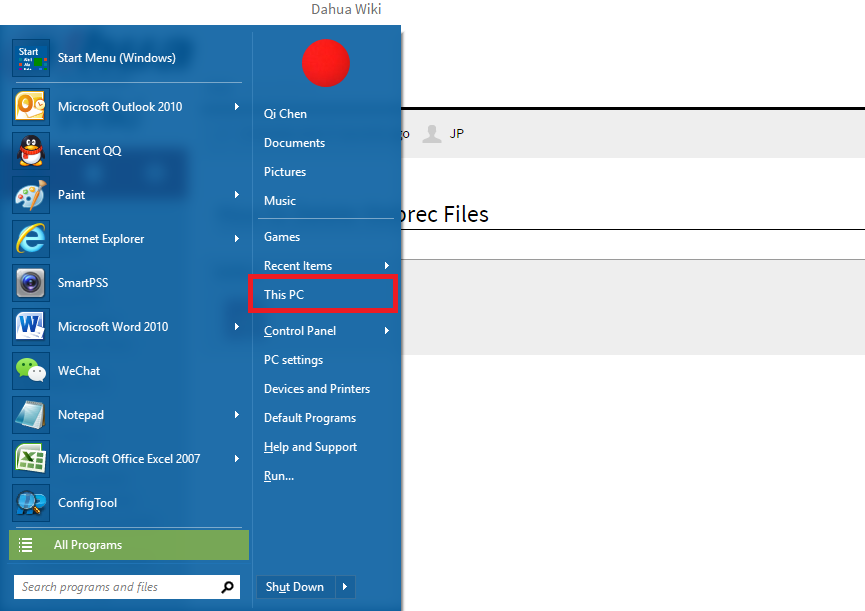This screenshot has height=611, width=865.
Task: Open the Paint palette icon
Action: point(31,195)
